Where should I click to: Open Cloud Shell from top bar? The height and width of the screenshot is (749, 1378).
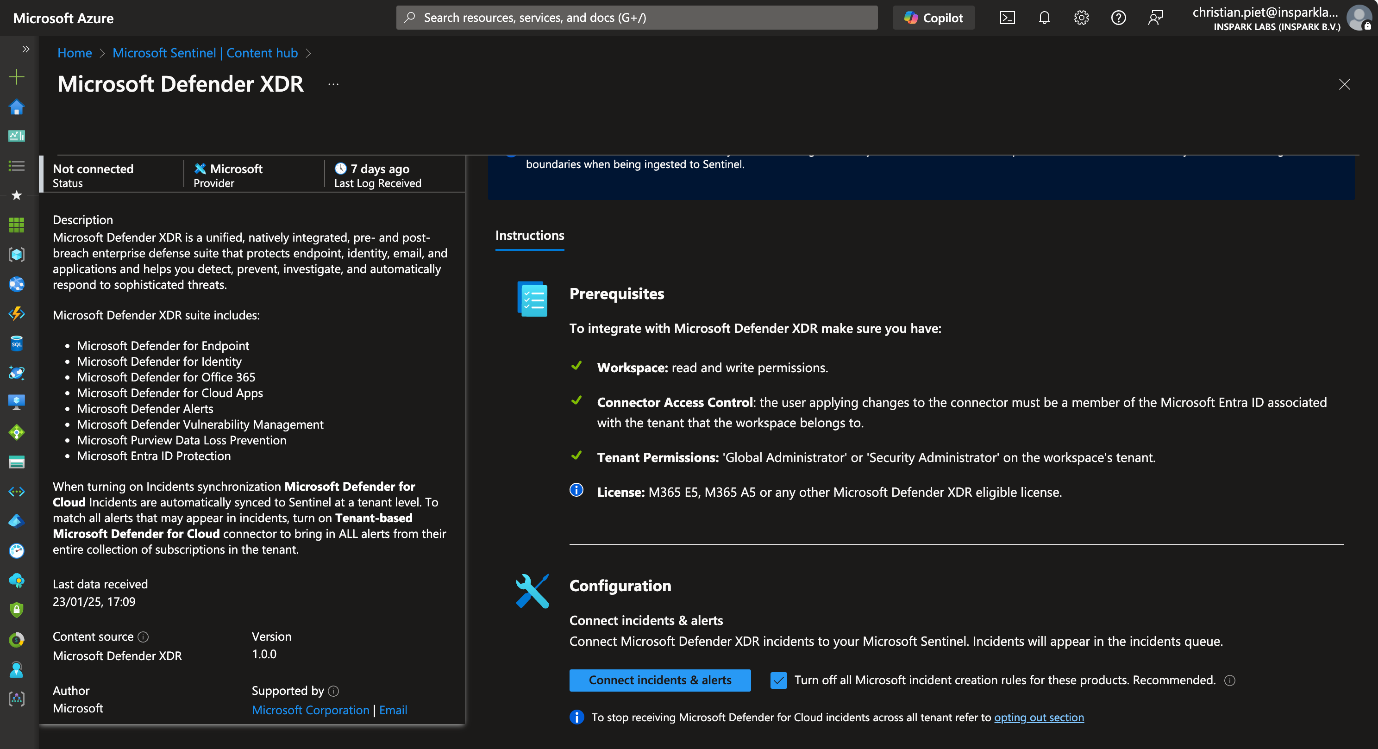point(1008,17)
